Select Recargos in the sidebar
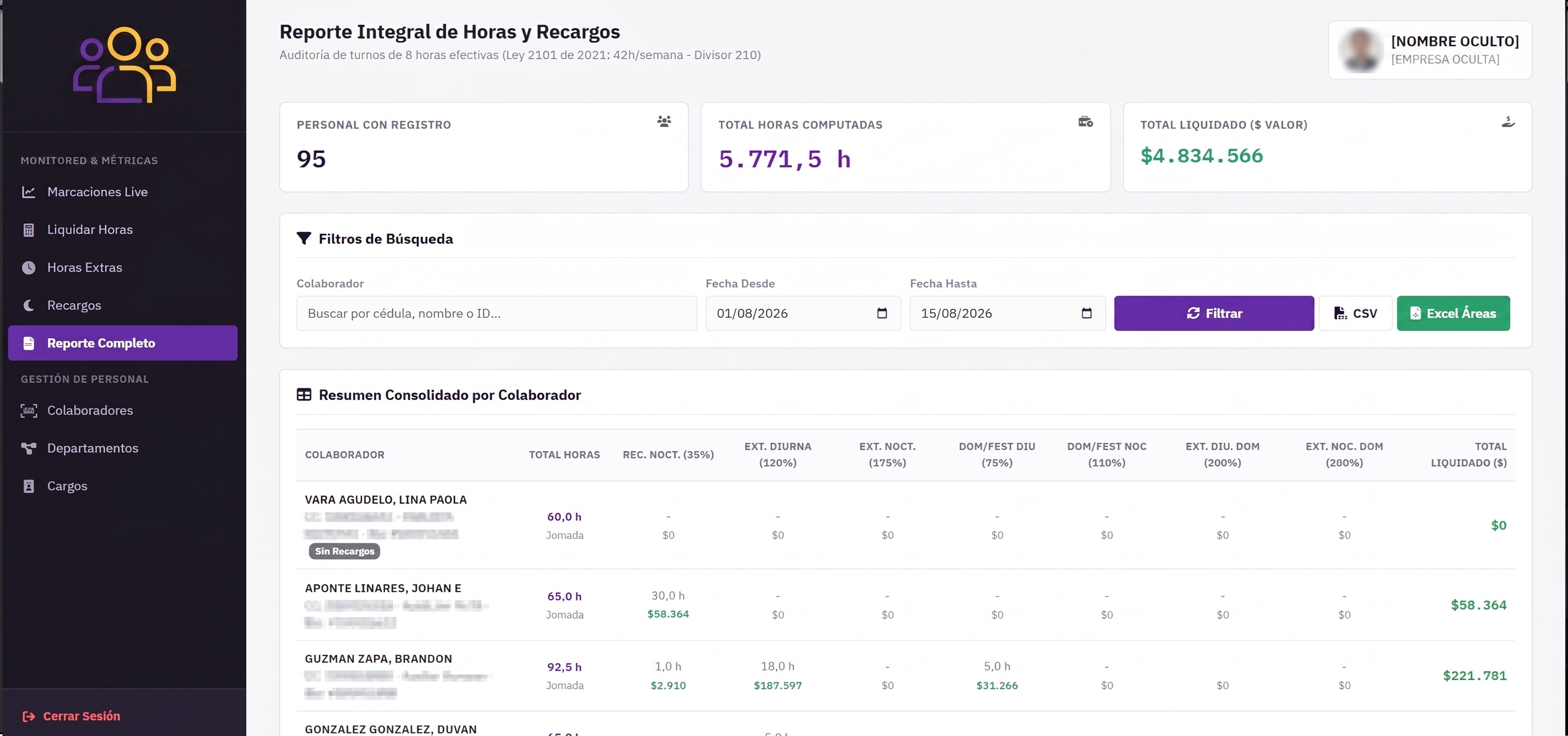Screen dimensions: 1568x736 point(123,306)
